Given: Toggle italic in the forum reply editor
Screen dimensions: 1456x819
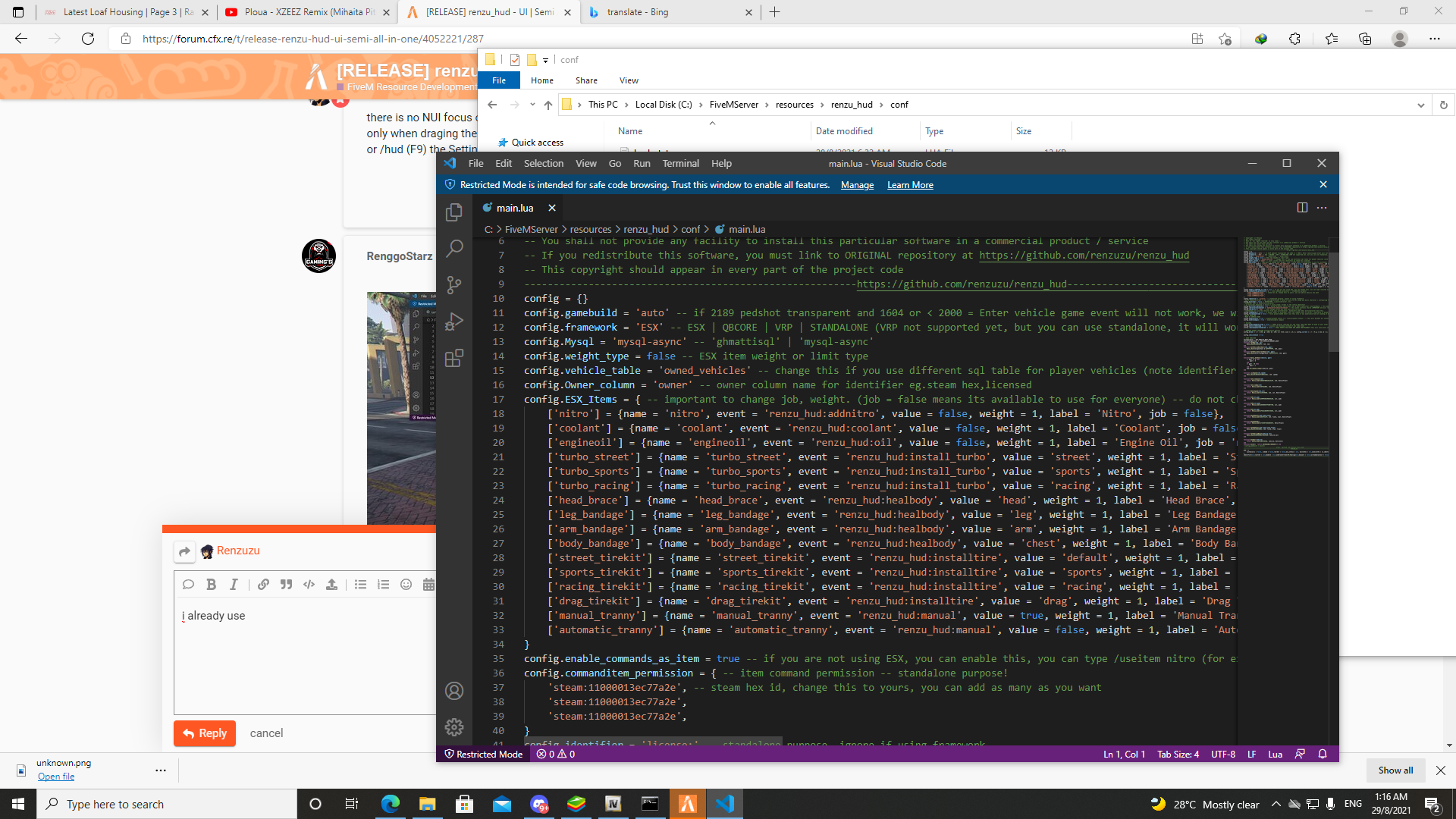Looking at the screenshot, I should [234, 584].
